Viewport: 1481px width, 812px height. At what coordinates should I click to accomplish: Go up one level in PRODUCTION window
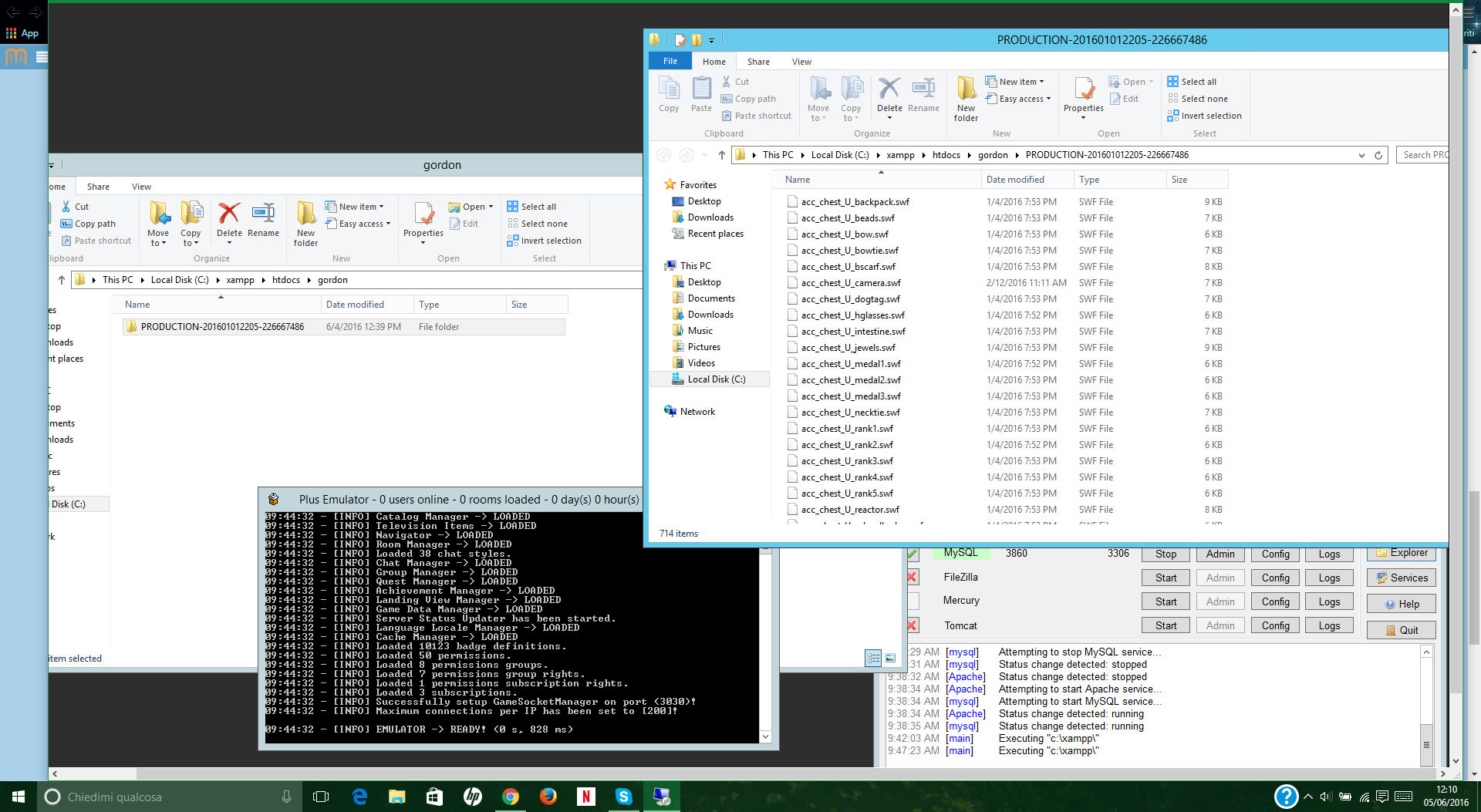point(721,155)
